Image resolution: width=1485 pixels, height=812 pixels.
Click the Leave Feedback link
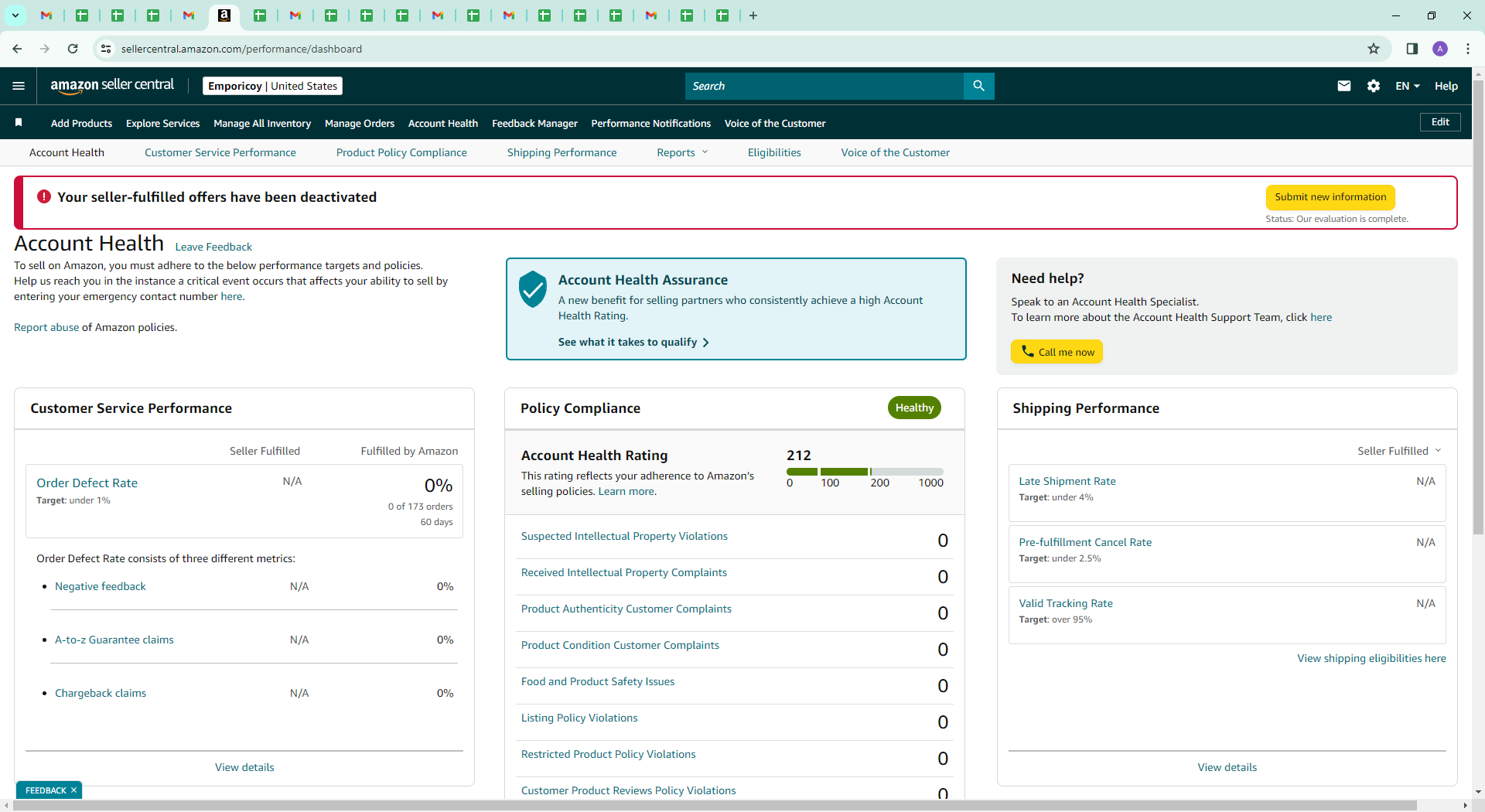tap(213, 247)
